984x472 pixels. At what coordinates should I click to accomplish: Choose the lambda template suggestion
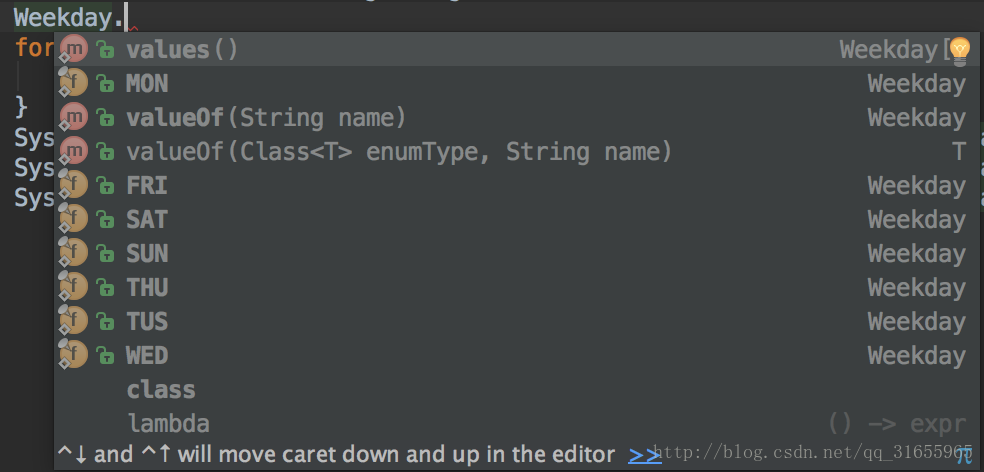coord(513,424)
